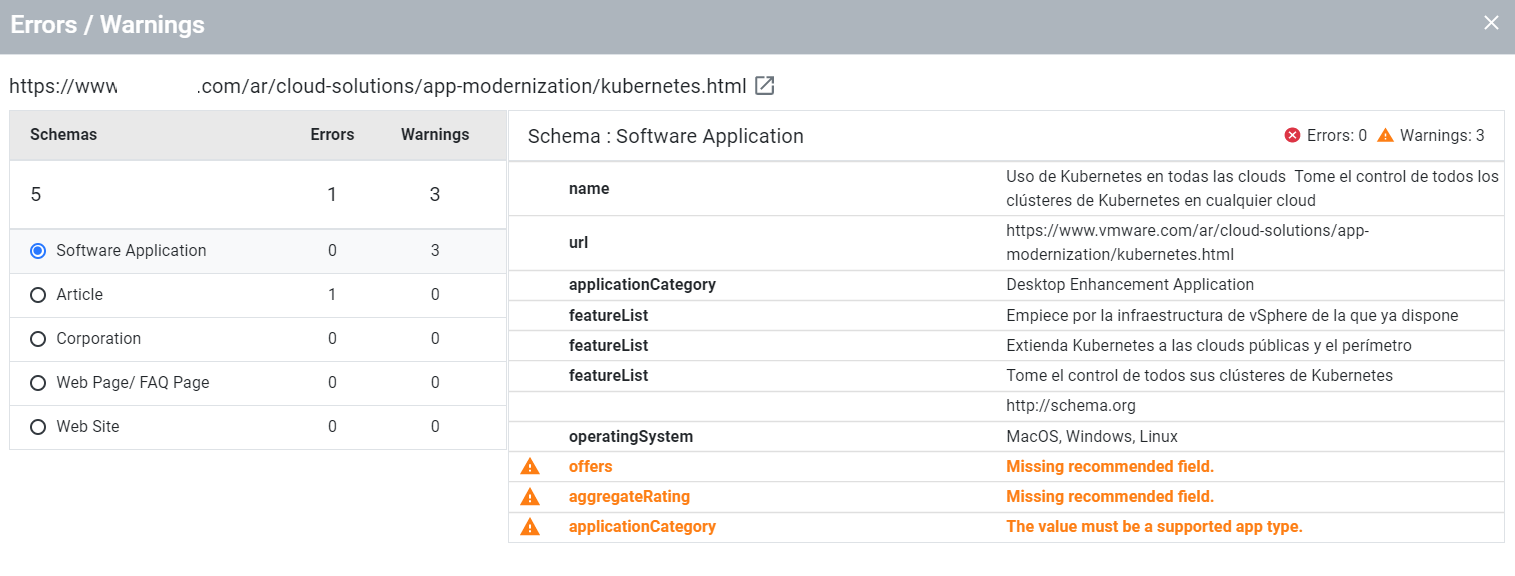Click the Warnings column header
Screen dimensions: 1515x576
[435, 134]
